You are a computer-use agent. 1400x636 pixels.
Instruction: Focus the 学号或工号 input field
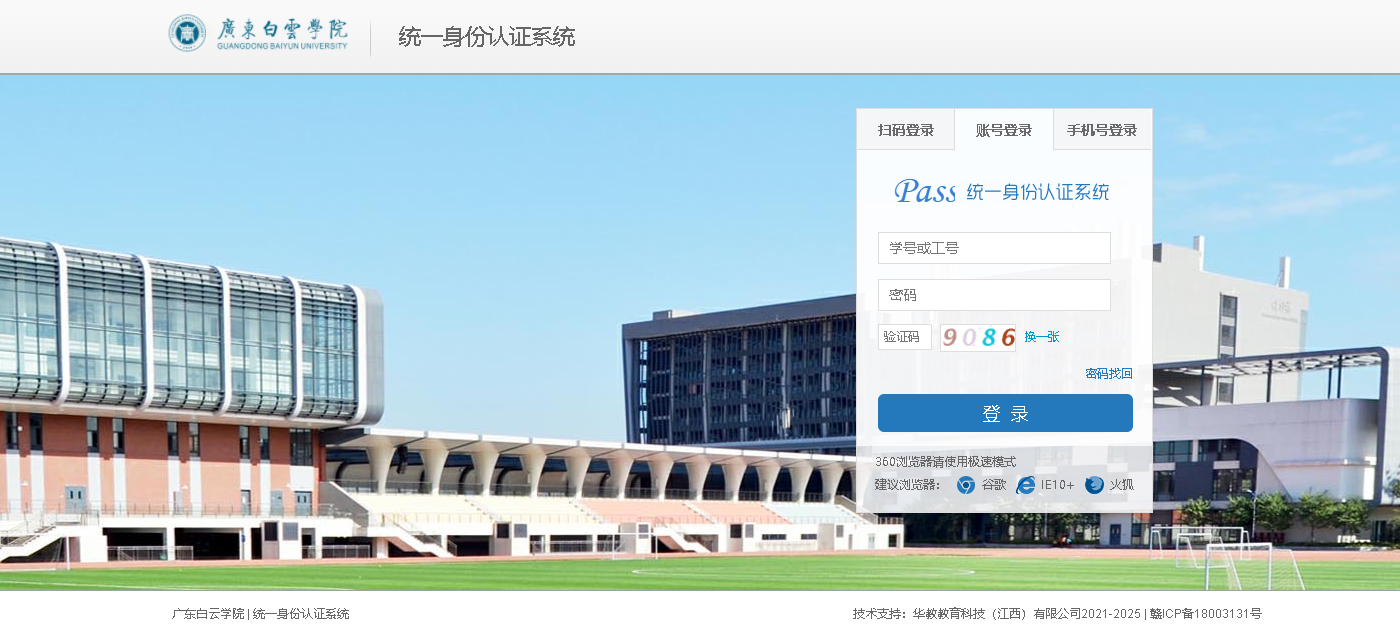click(x=994, y=248)
